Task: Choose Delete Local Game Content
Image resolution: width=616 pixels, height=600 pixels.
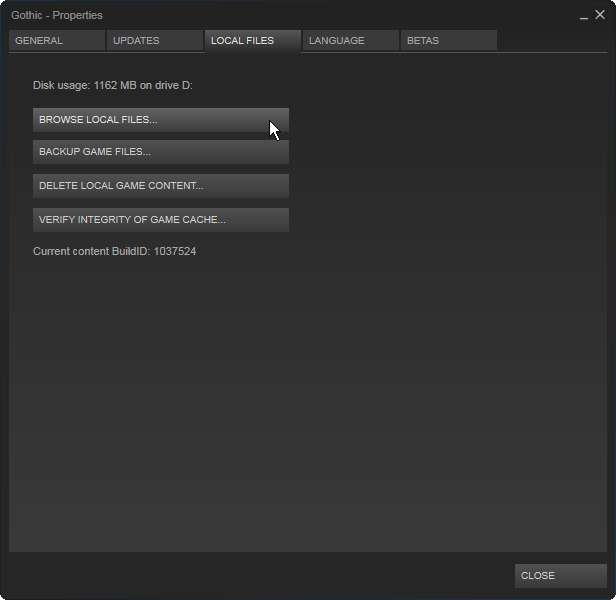Action: [161, 186]
